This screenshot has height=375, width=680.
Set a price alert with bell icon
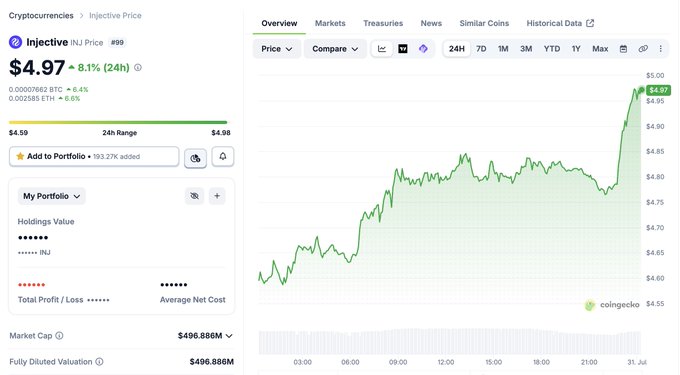point(222,157)
